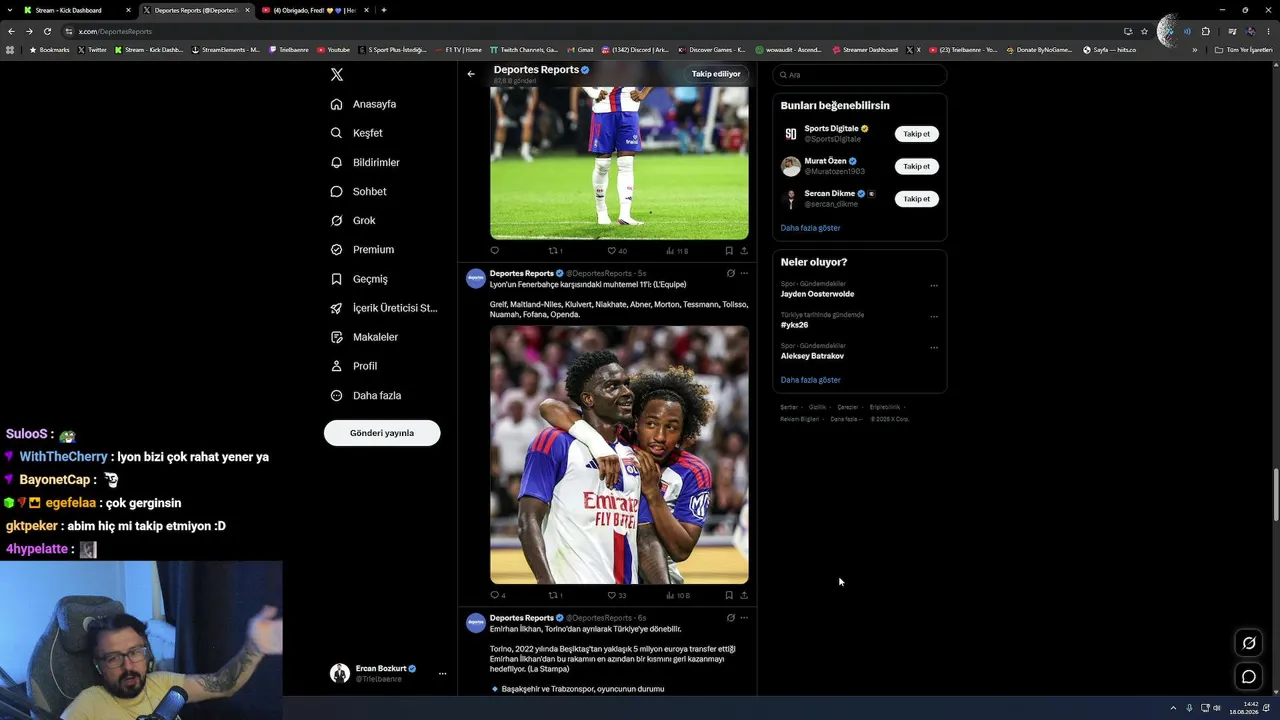Open more options on the Emirhan İlkhan post
The width and height of the screenshot is (1280, 720).
pyautogui.click(x=744, y=618)
